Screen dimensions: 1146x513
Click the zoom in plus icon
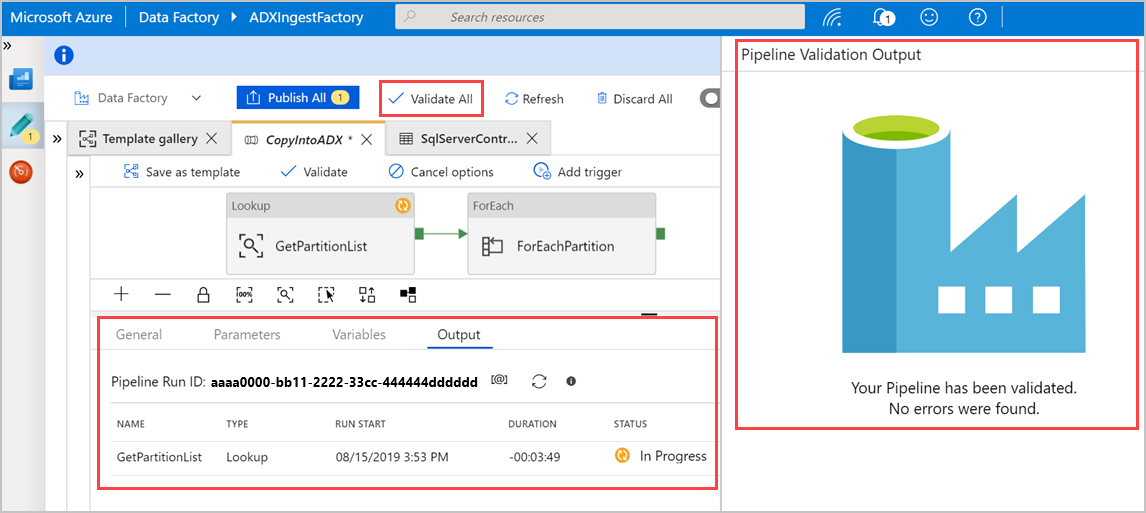pos(122,294)
